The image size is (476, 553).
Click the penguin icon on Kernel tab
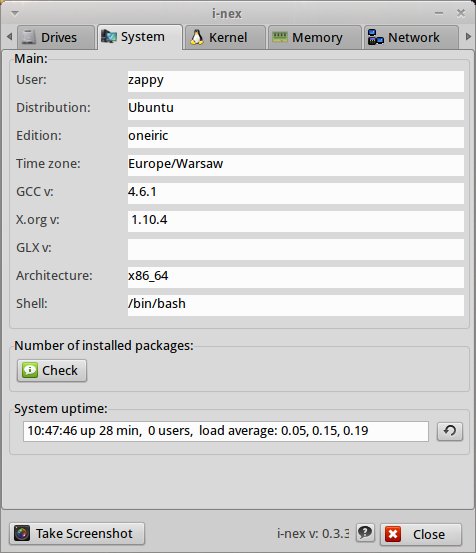(x=197, y=37)
